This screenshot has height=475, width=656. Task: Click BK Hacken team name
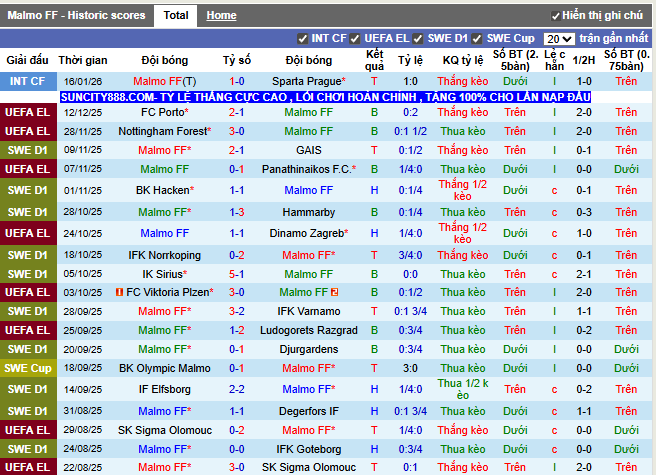(164, 190)
